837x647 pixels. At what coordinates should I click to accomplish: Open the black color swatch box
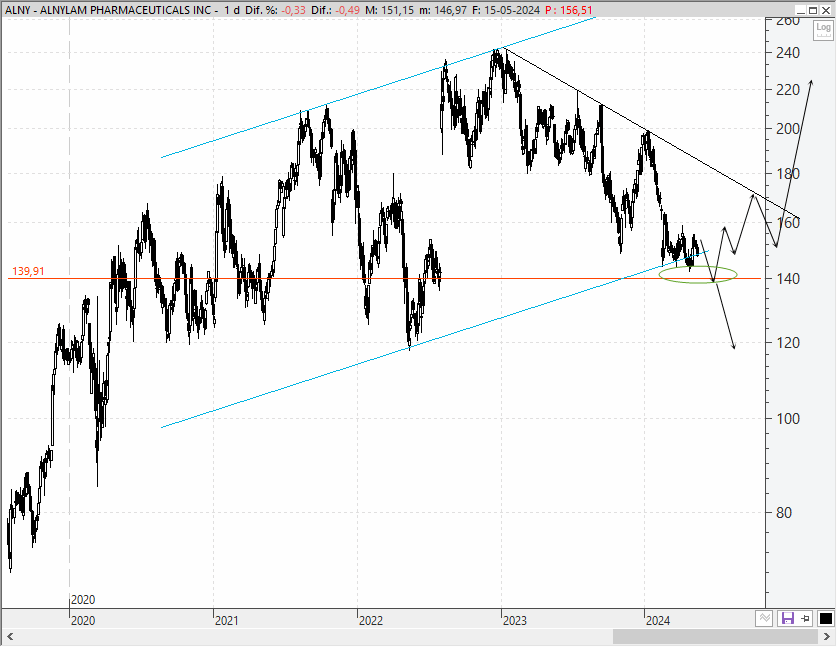[825, 619]
